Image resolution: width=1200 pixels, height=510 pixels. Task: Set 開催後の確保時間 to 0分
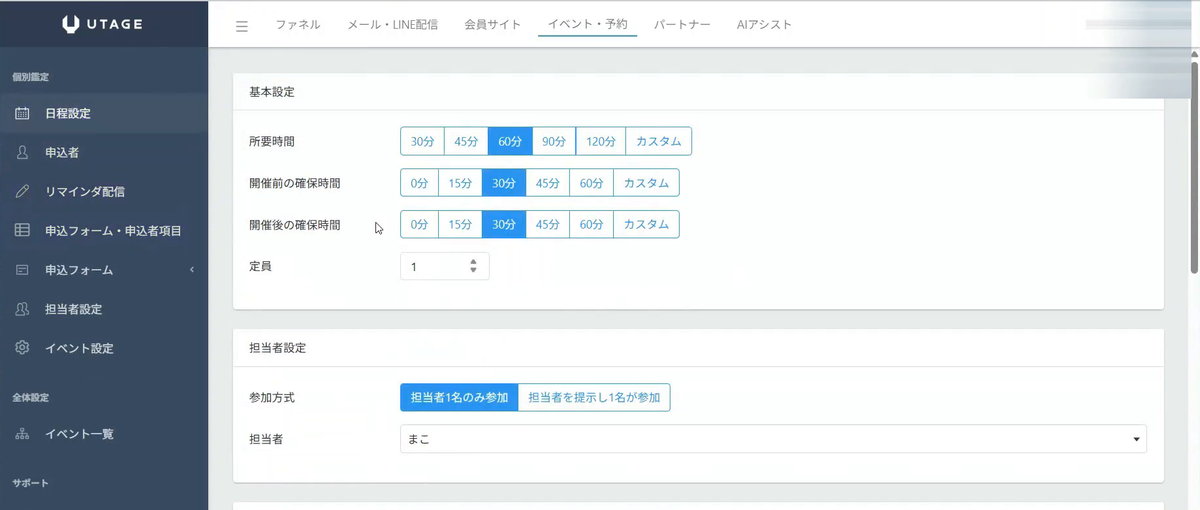coord(419,225)
